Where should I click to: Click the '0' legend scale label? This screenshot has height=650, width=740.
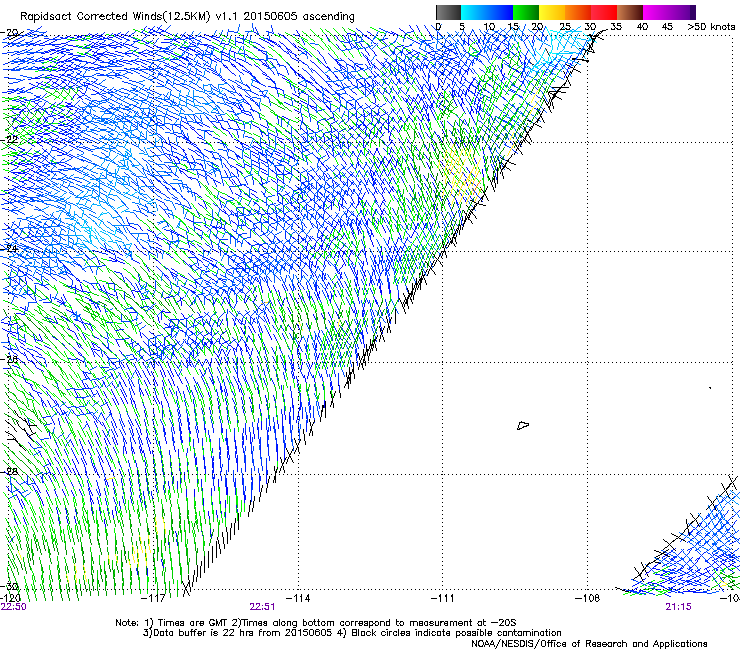point(438,27)
